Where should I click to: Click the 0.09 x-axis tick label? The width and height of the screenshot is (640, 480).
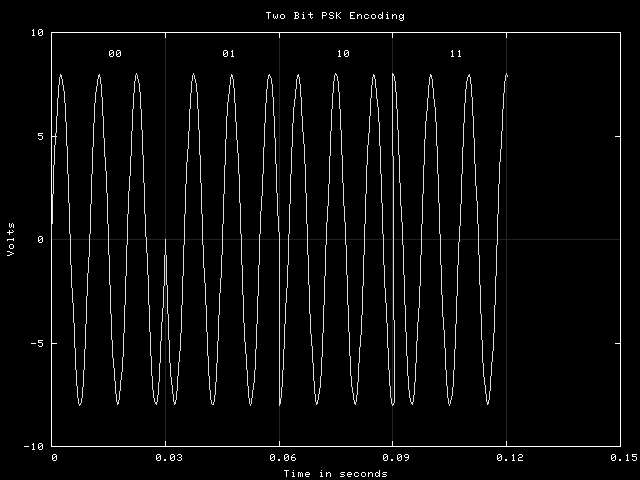393,457
